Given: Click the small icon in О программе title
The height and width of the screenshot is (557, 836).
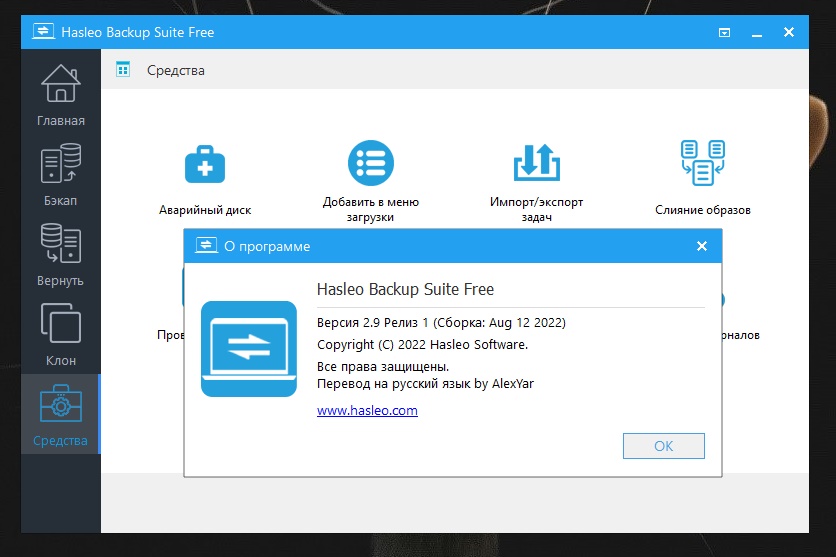Looking at the screenshot, I should 206,246.
